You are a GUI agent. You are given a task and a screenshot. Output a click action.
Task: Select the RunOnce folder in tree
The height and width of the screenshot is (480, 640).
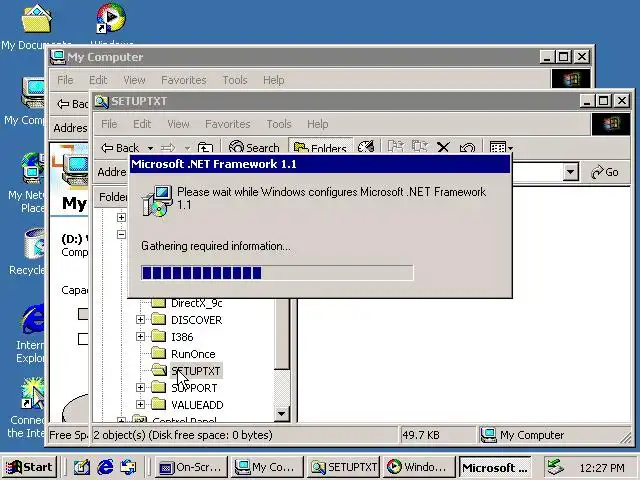pyautogui.click(x=193, y=354)
